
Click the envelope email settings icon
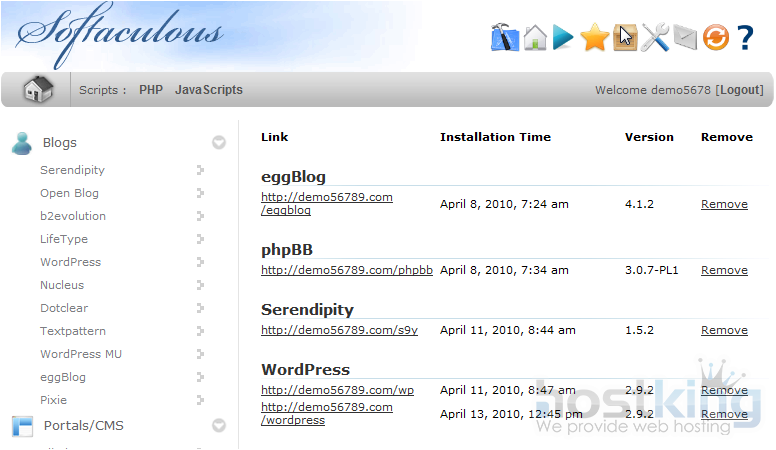(x=684, y=38)
